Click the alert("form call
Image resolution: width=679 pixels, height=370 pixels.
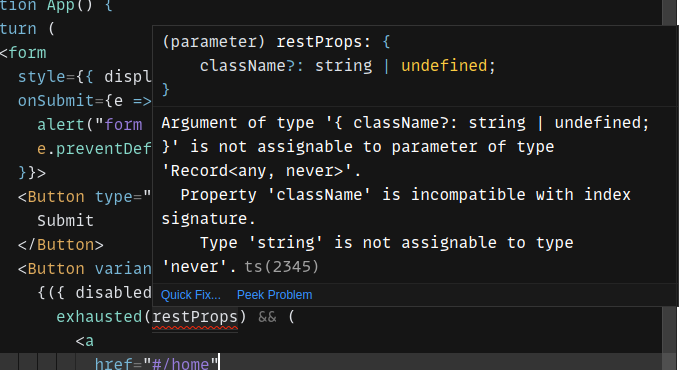pyautogui.click(x=90, y=125)
